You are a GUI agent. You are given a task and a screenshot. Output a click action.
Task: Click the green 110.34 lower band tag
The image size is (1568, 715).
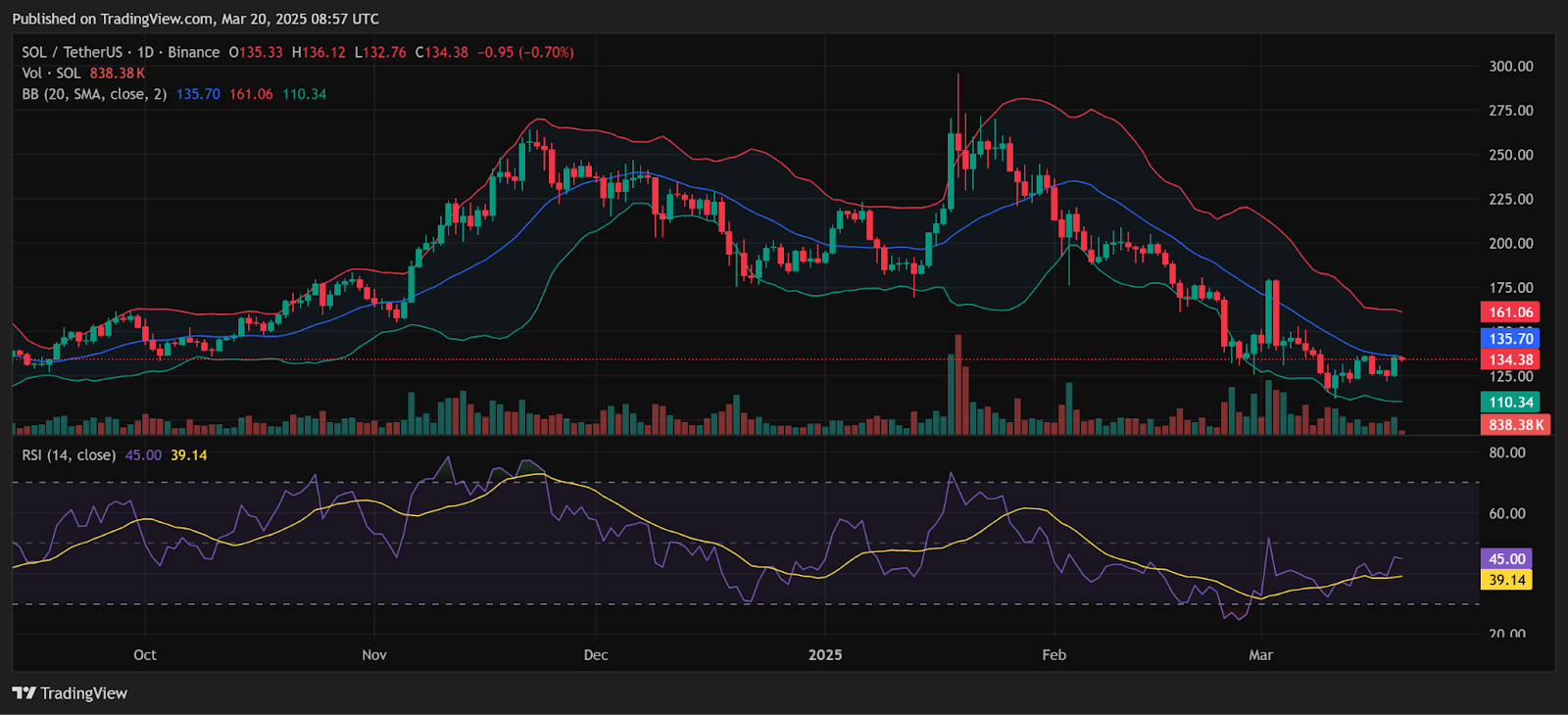tap(1510, 403)
